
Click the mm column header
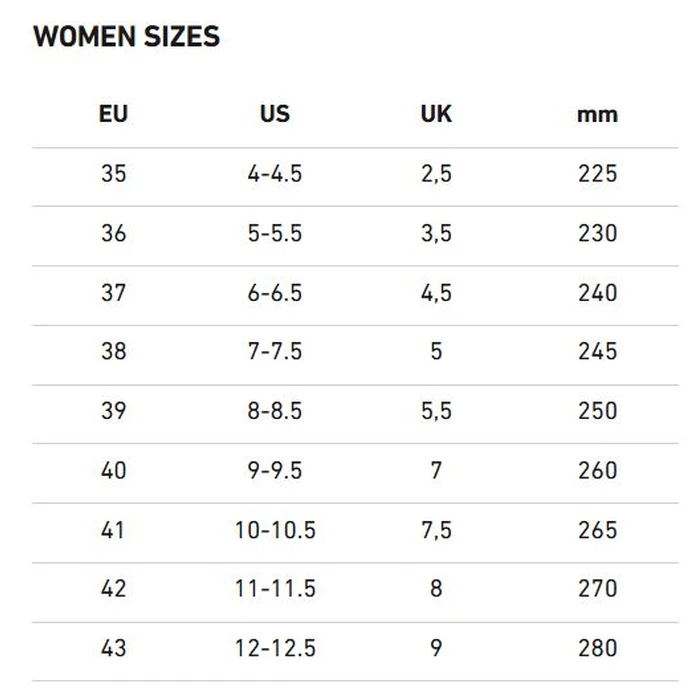[597, 114]
